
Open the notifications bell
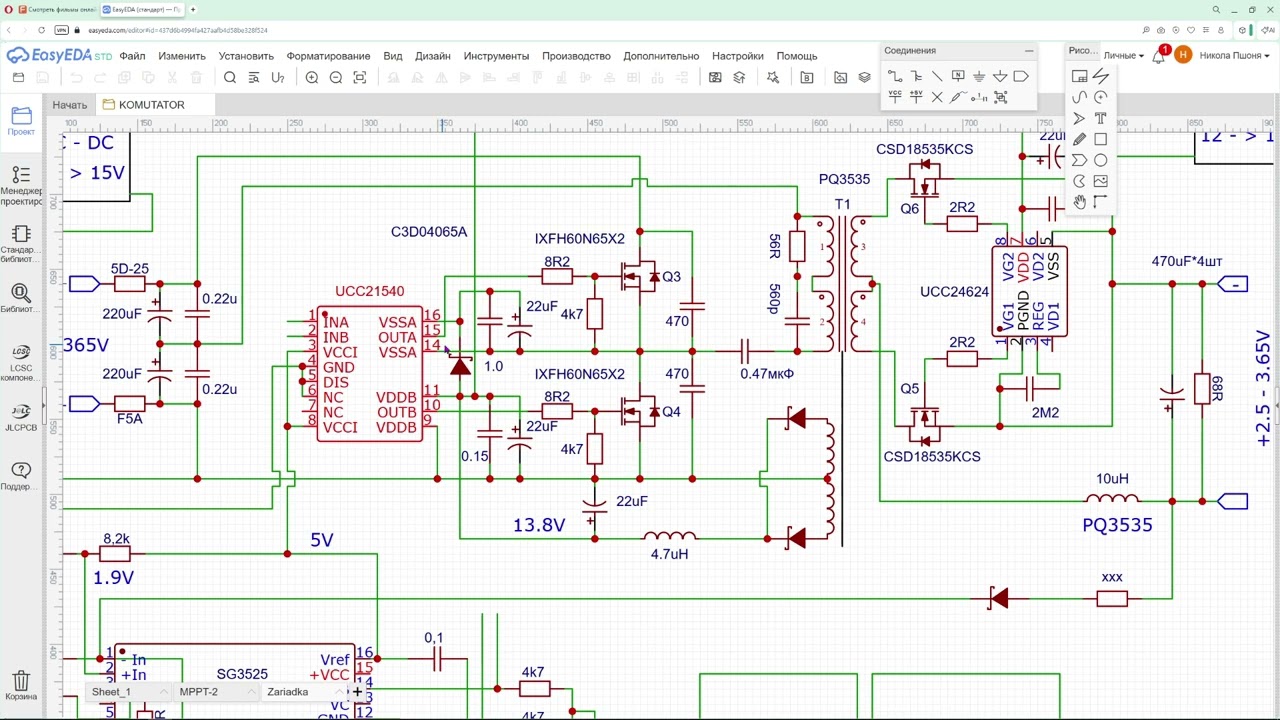(x=1159, y=56)
